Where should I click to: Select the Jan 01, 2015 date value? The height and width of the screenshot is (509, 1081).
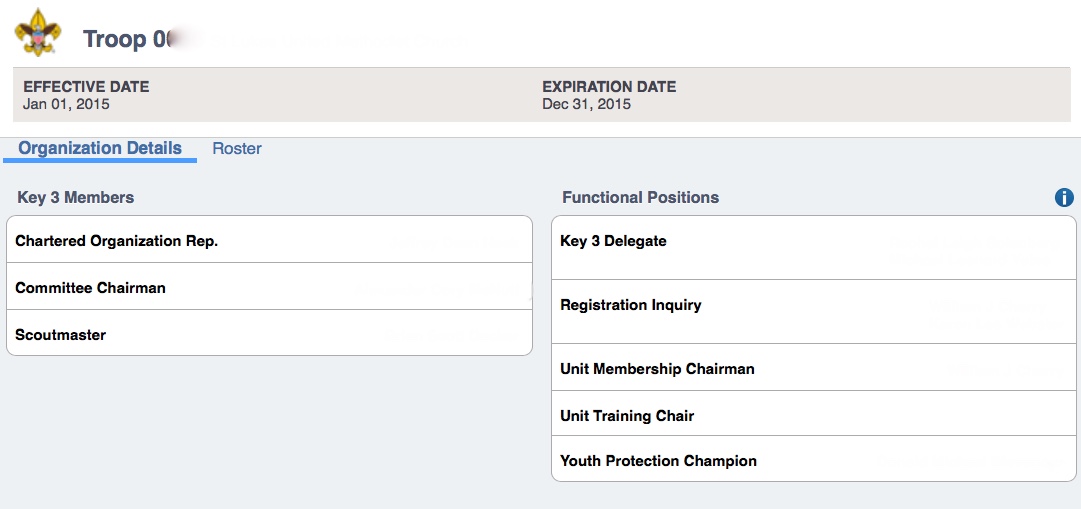coord(66,104)
